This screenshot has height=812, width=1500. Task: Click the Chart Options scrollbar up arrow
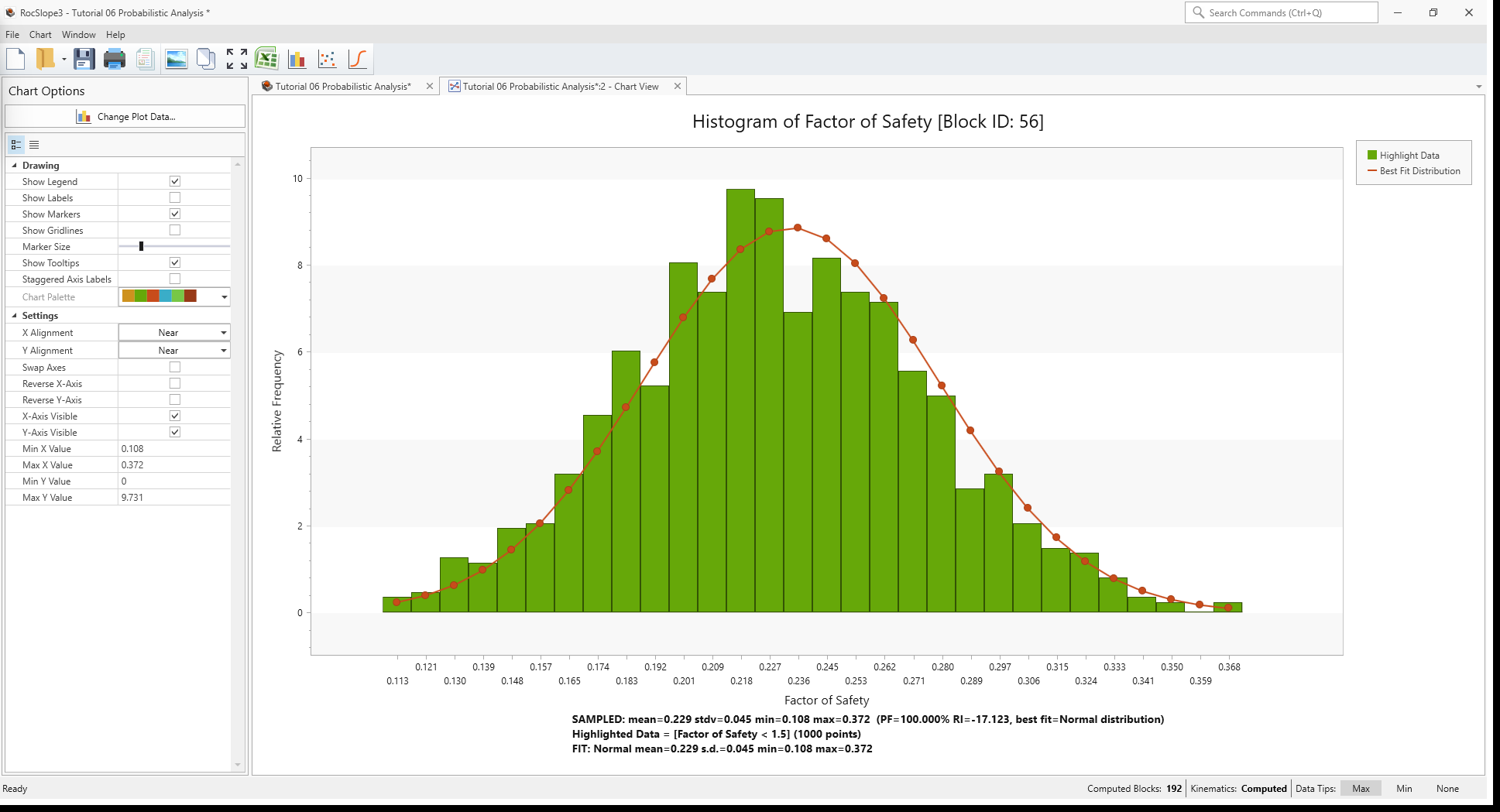pyautogui.click(x=238, y=164)
